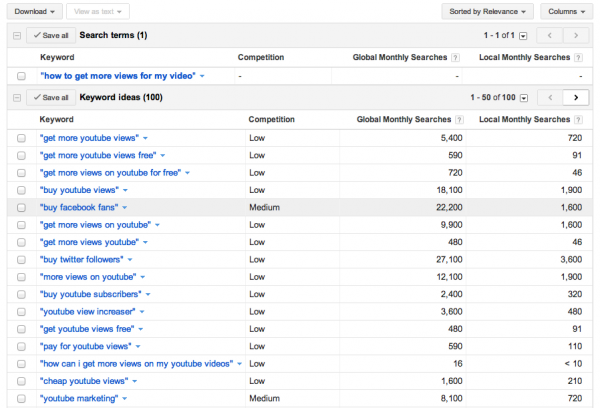
Task: Collapse the Search terms section
Action: (16, 36)
